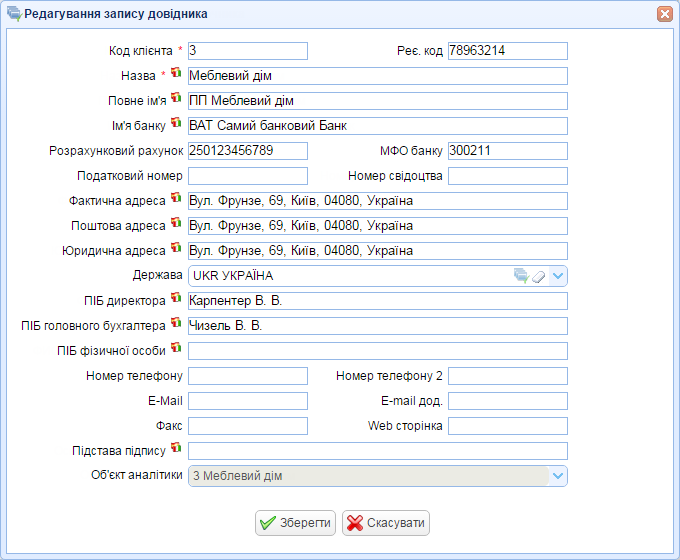Open translation icon beside Фактична адреса label
The image size is (680, 560).
click(176, 198)
